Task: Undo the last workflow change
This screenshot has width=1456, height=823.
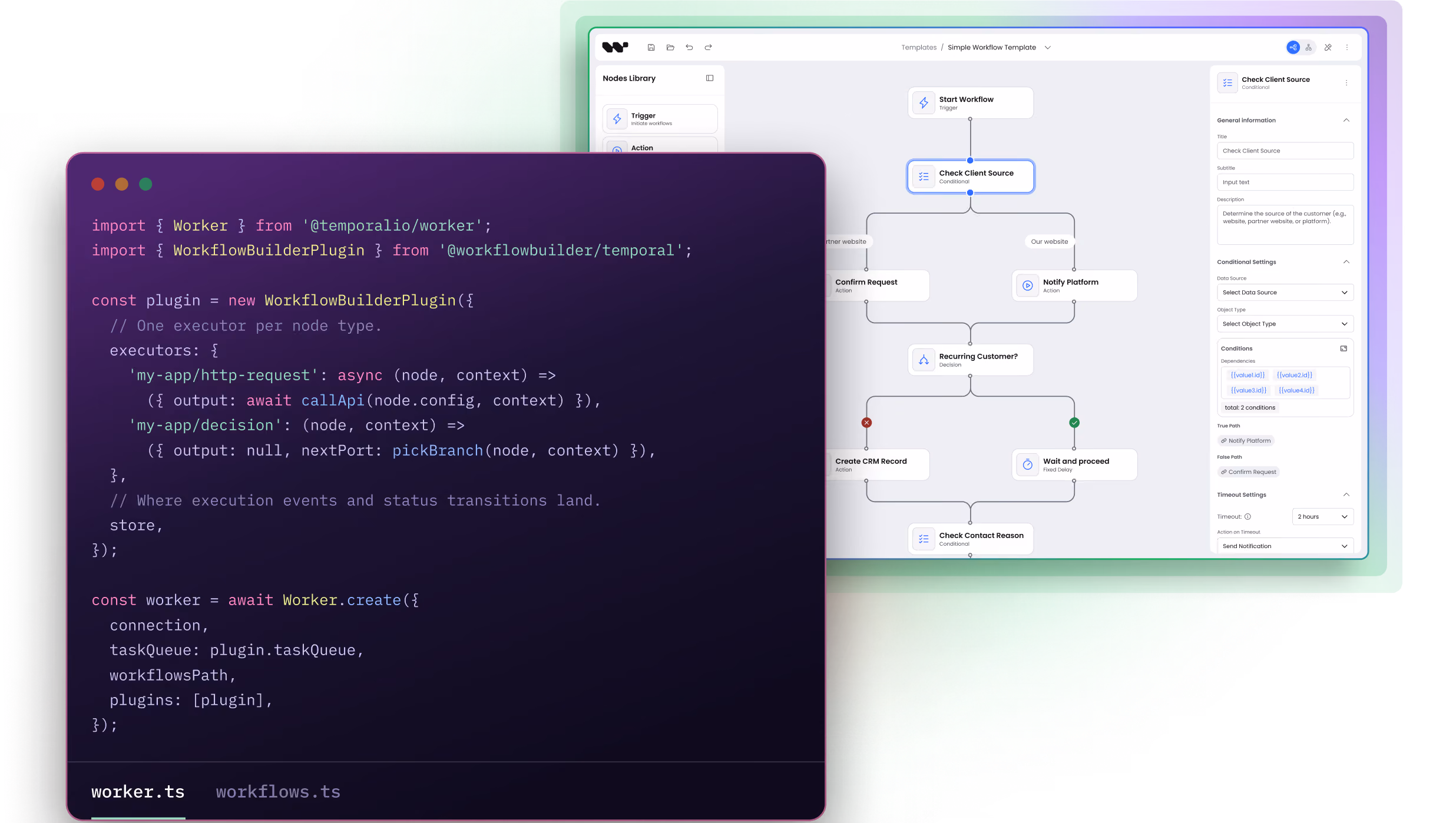Action: [x=689, y=47]
